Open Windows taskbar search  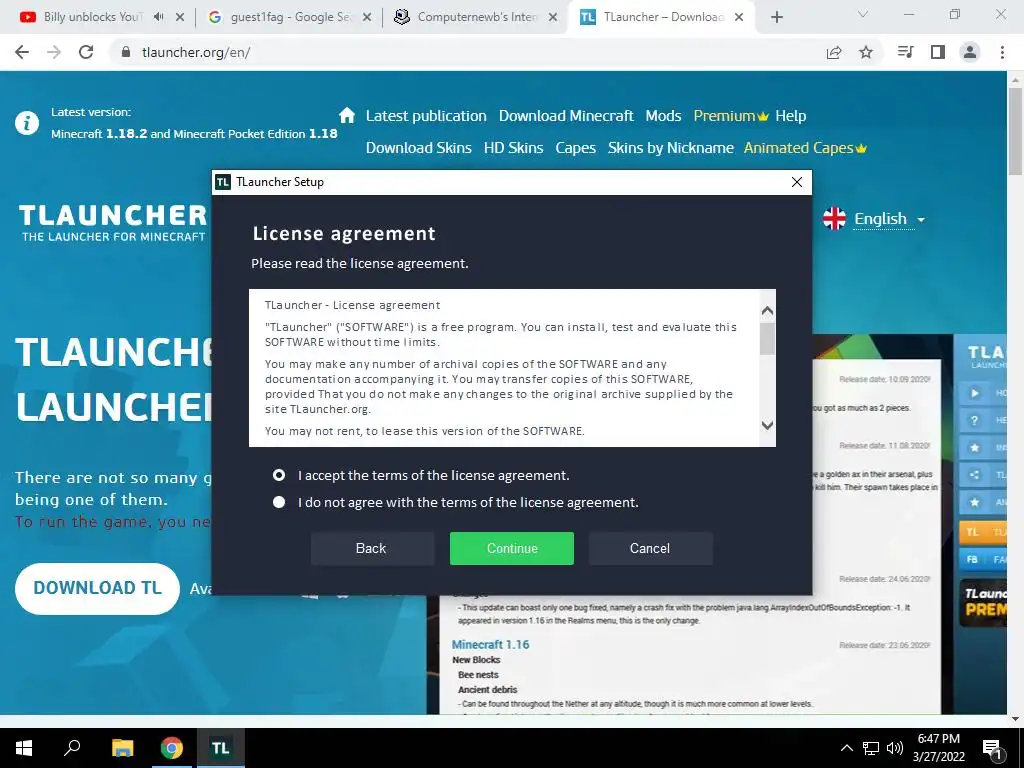(72, 748)
